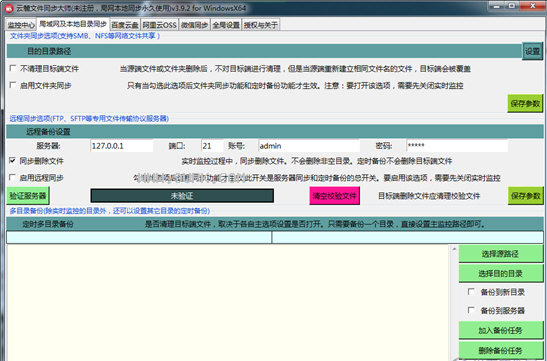Viewport: 547px width, 361px height.
Task: Switch to the 百度云盘 tab
Action: coord(125,25)
